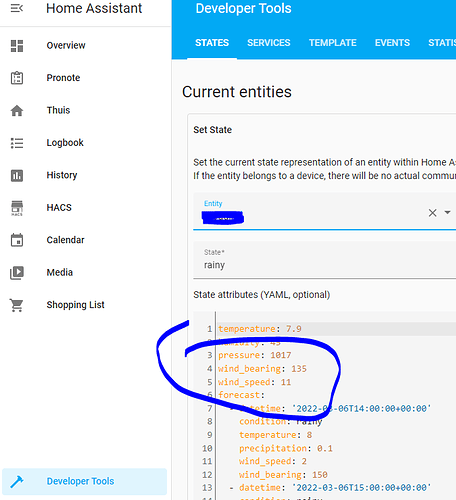The width and height of the screenshot is (456, 500).
Task: Click the wind_speed: 2 line
Action: 273,461
